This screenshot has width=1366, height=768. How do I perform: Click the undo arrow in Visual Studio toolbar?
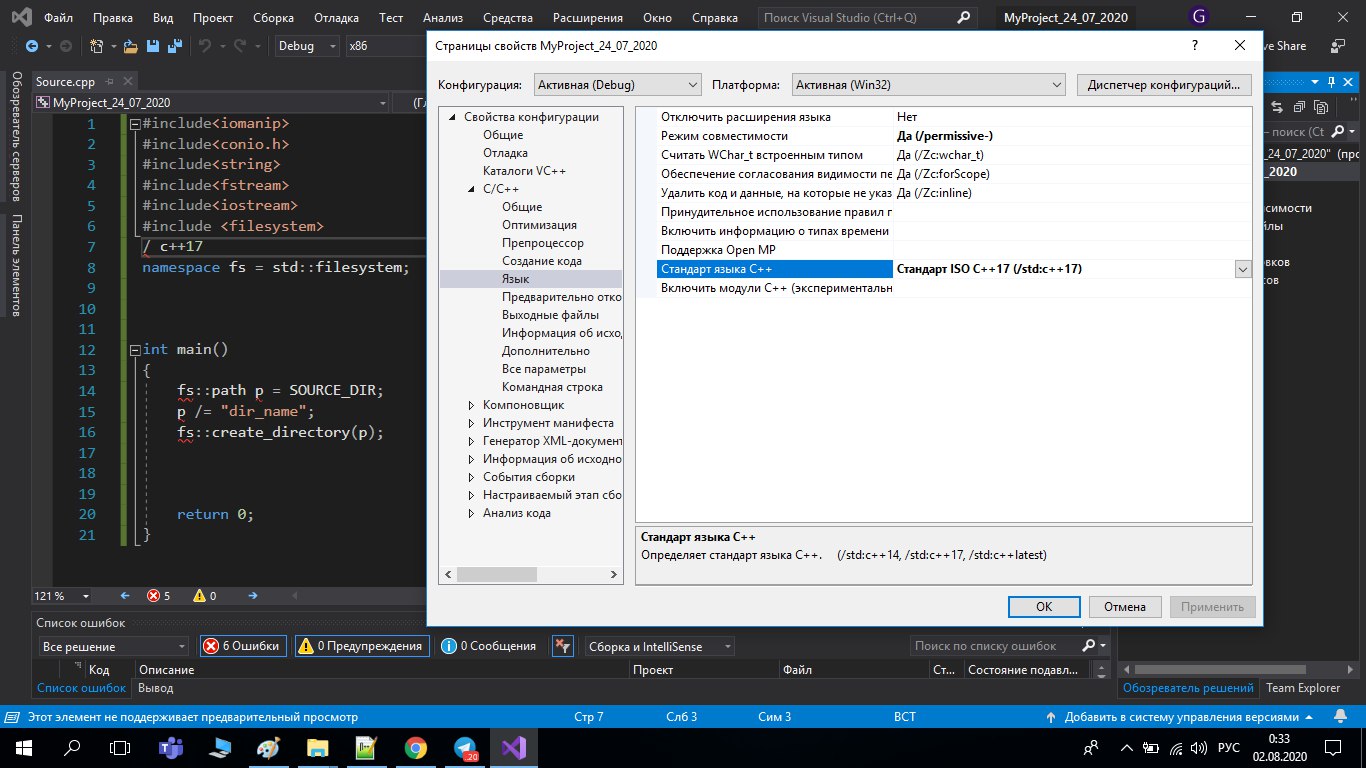205,46
